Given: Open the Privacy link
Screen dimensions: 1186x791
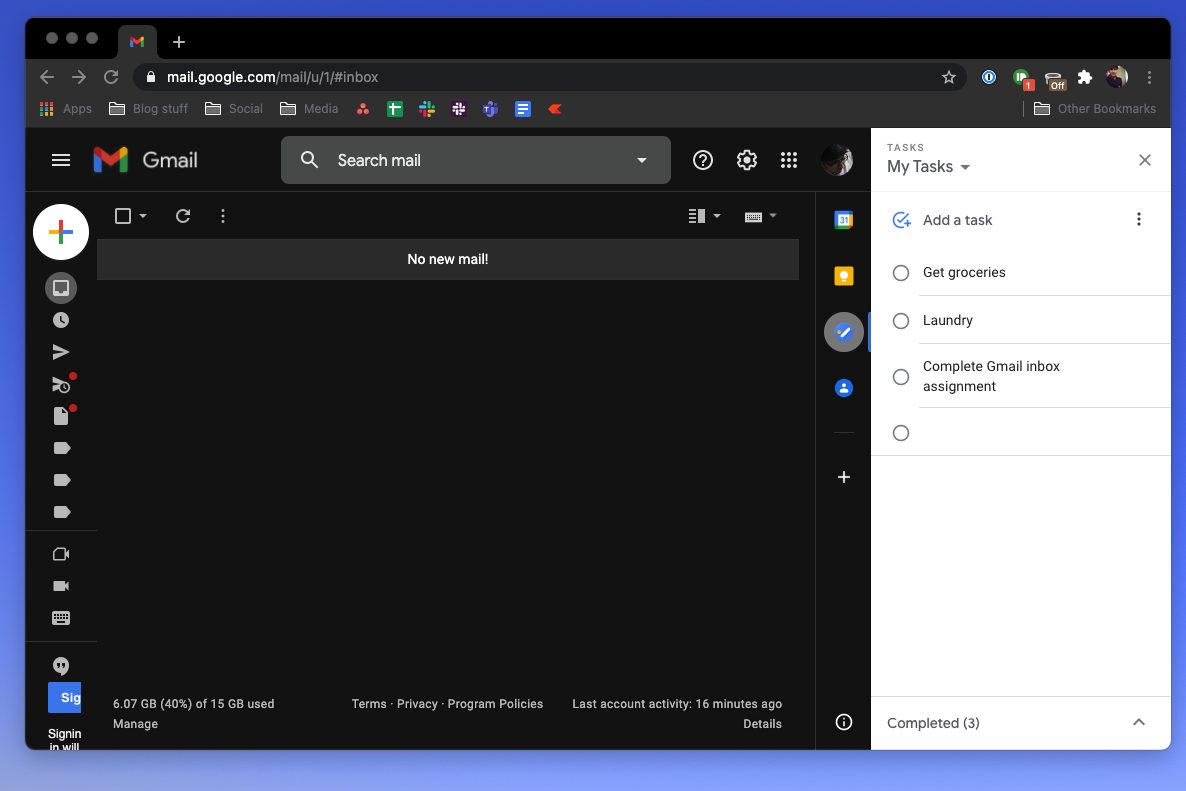Looking at the screenshot, I should (418, 703).
